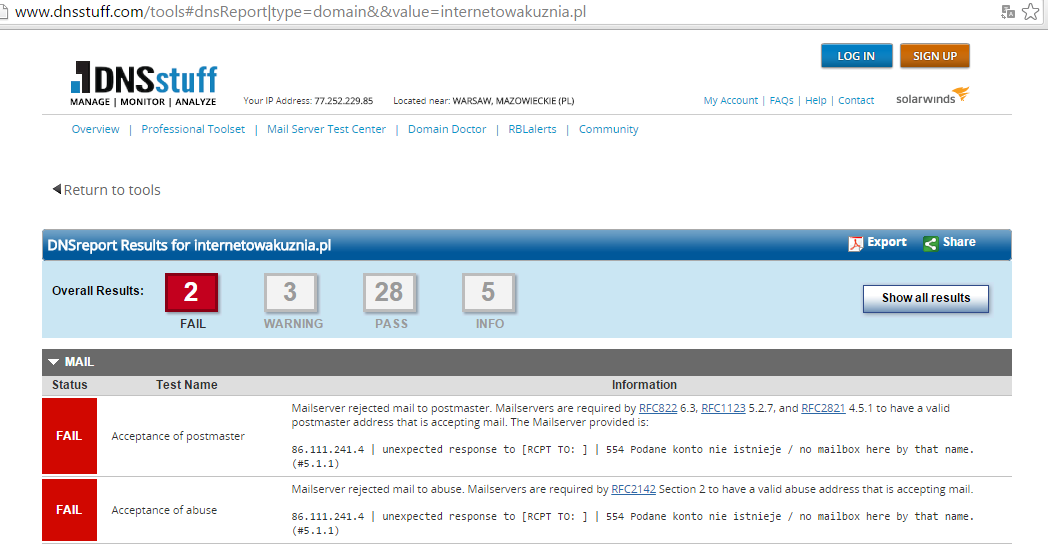
Task: Open the RFC2821 link
Action: coord(823,408)
